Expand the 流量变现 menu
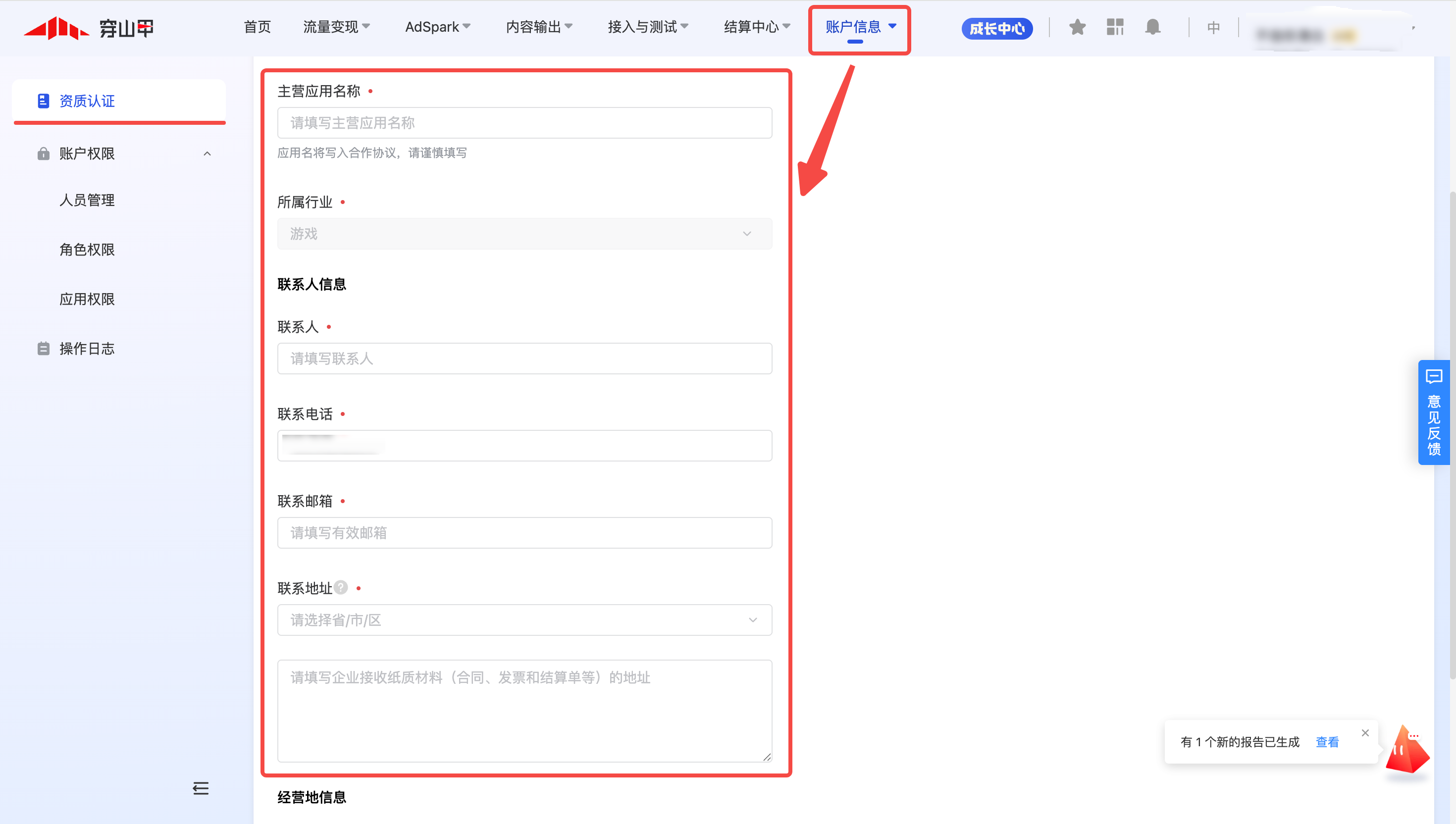The image size is (1456, 824). point(336,27)
